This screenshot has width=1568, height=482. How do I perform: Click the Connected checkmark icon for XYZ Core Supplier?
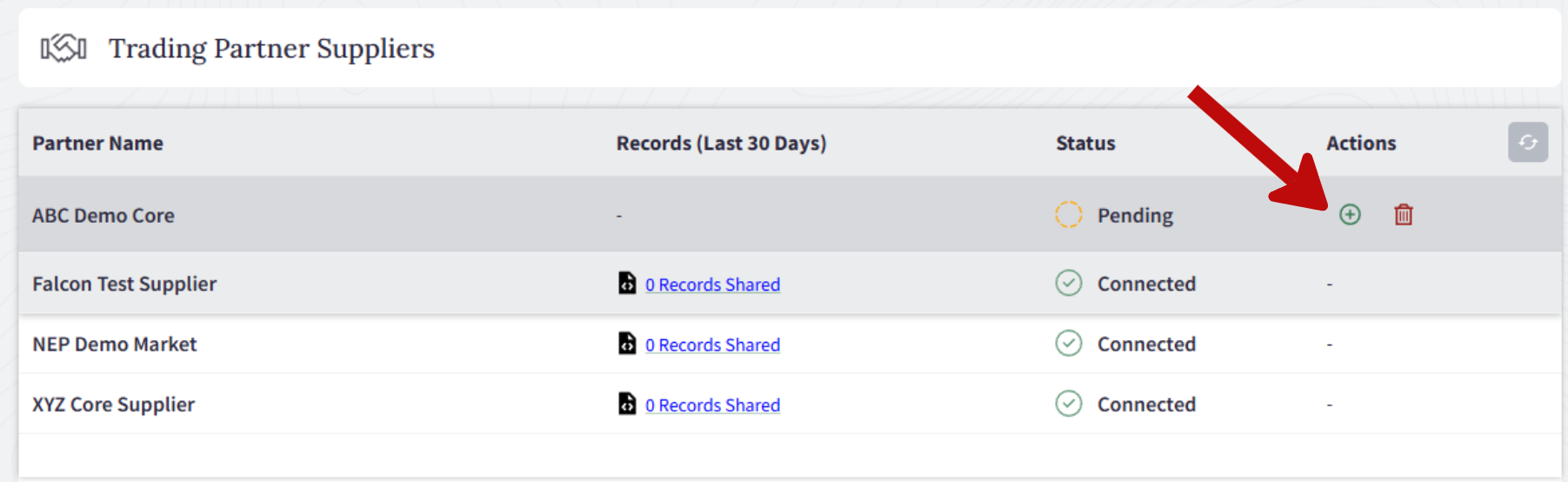1069,403
